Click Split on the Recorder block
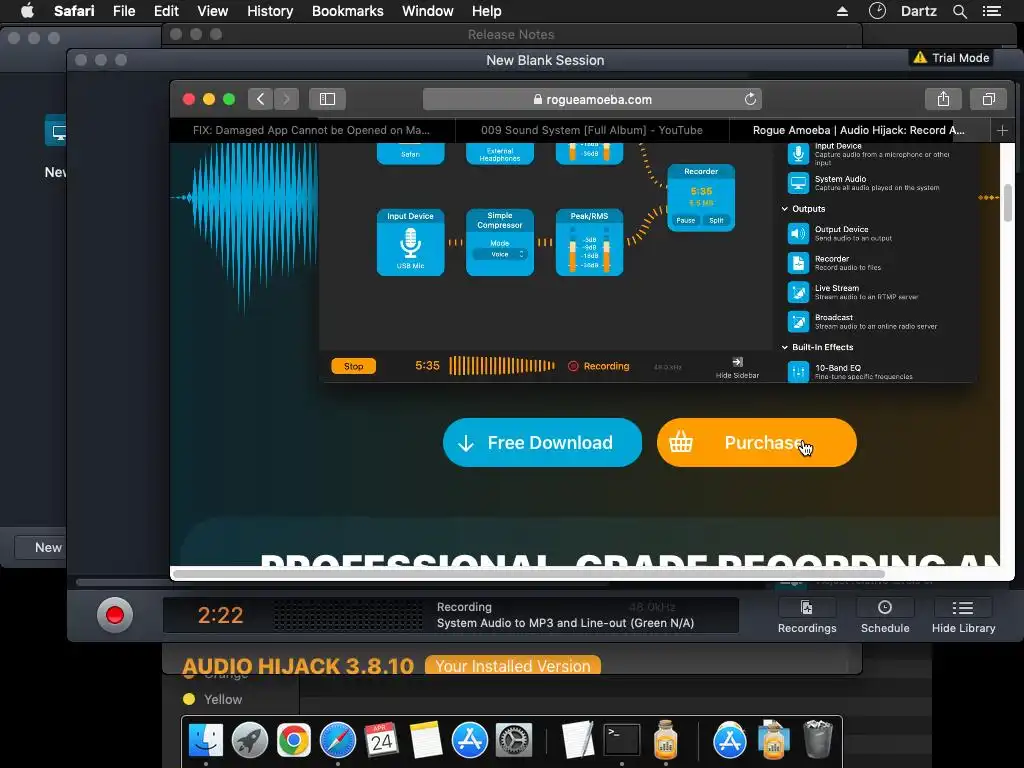 coord(716,220)
